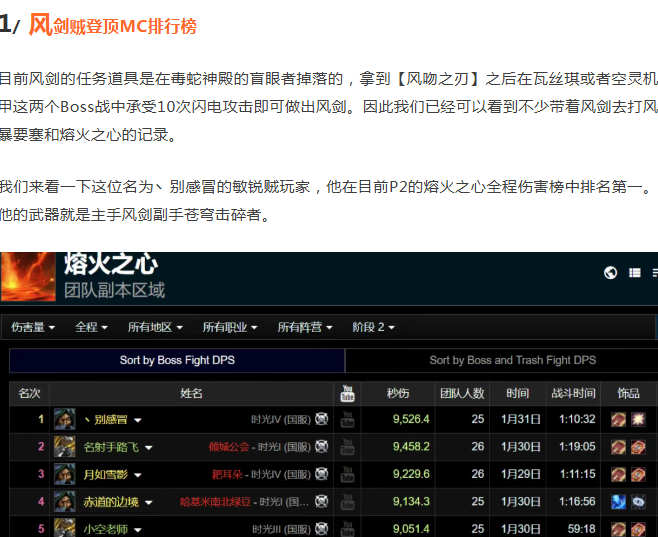
Task: Open the 倾城公会 guild link
Action: [x=227, y=446]
